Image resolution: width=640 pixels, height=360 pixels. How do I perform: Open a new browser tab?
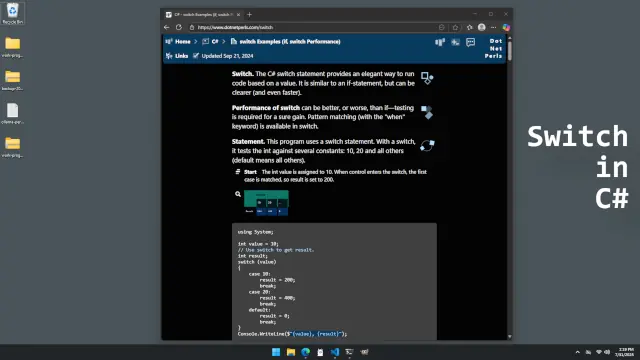point(249,15)
